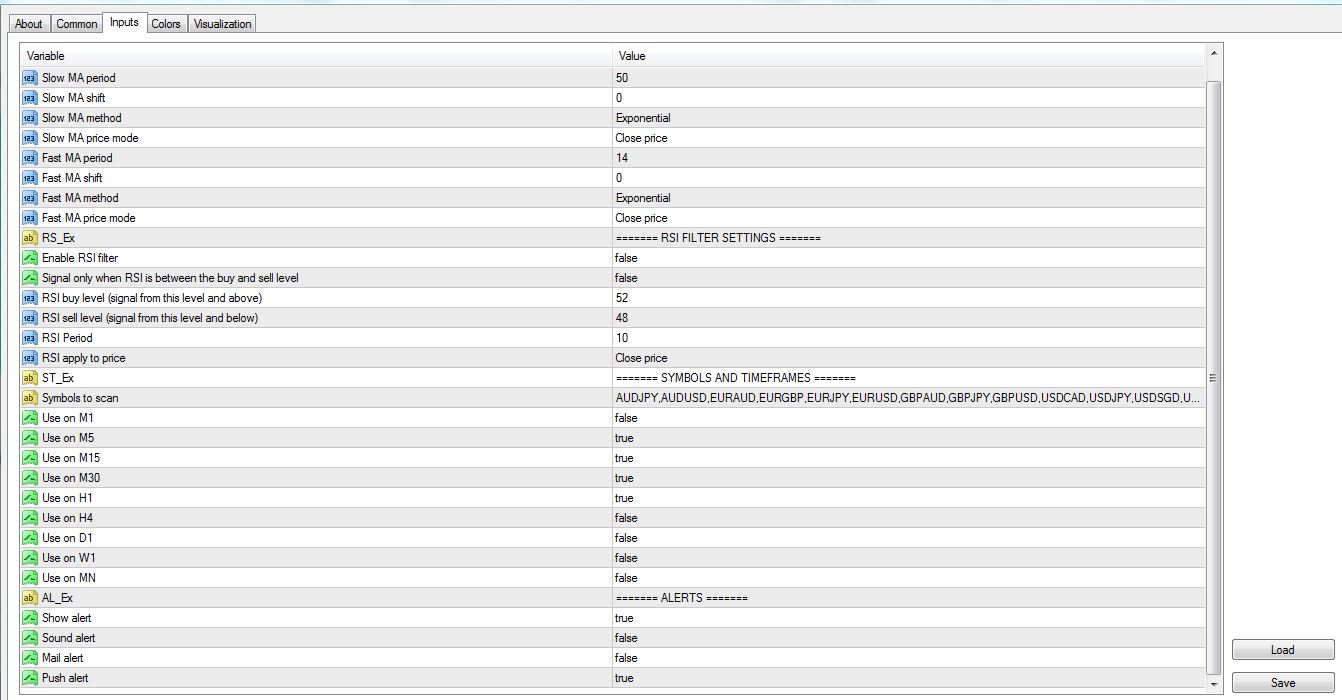This screenshot has height=700, width=1342.
Task: Select the icon beside Sound alert
Action: [30, 638]
